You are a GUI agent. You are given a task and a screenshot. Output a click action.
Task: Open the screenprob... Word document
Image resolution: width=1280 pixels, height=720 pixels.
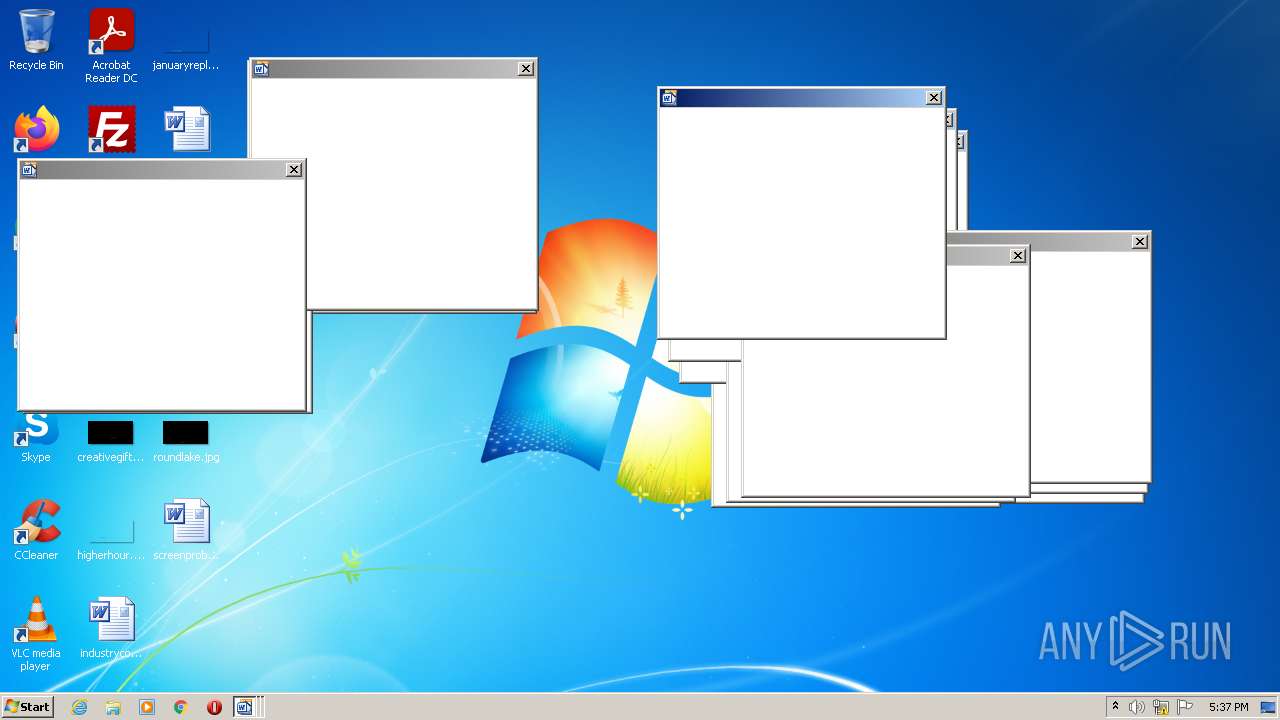(x=187, y=530)
